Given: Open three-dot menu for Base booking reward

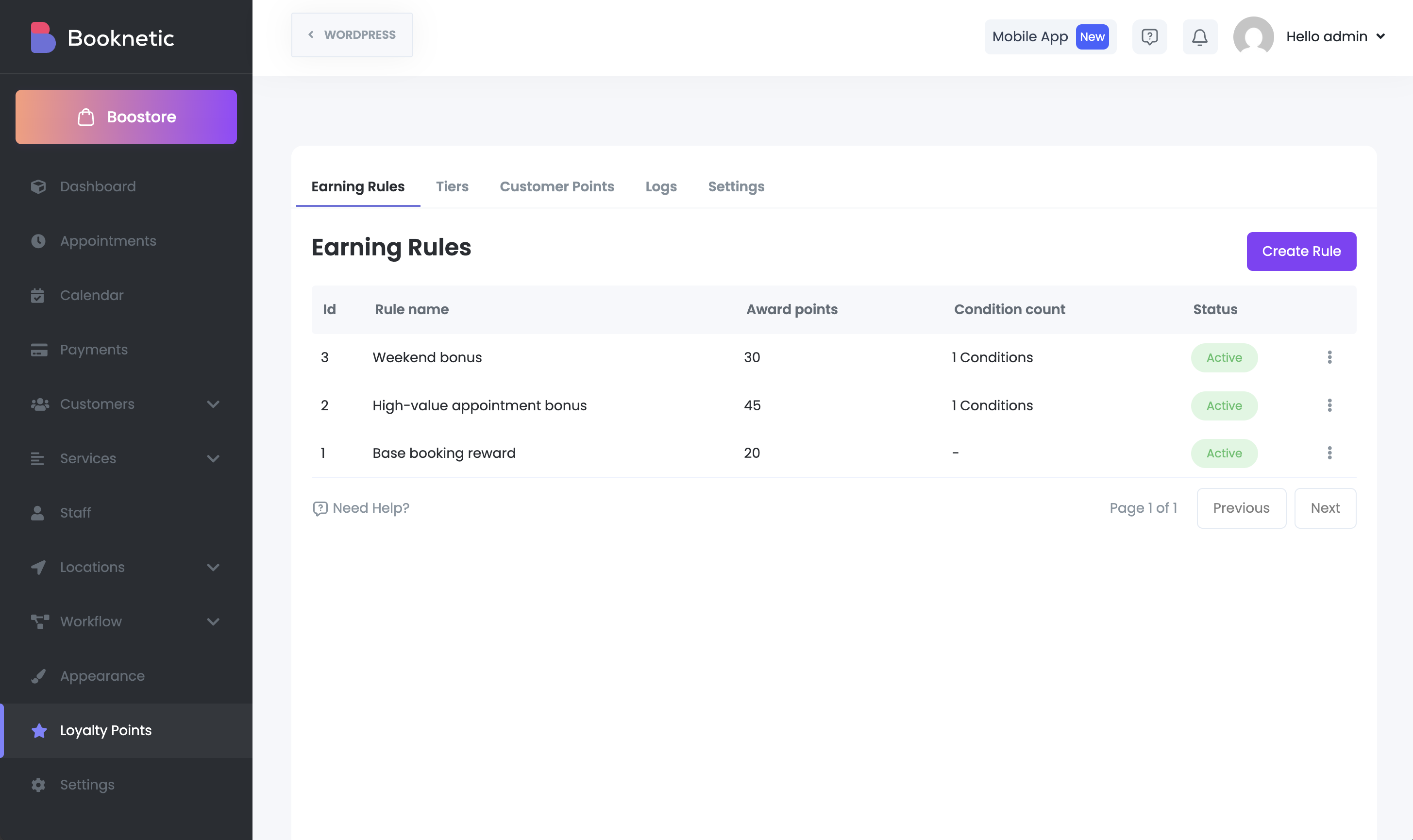Looking at the screenshot, I should [x=1329, y=453].
